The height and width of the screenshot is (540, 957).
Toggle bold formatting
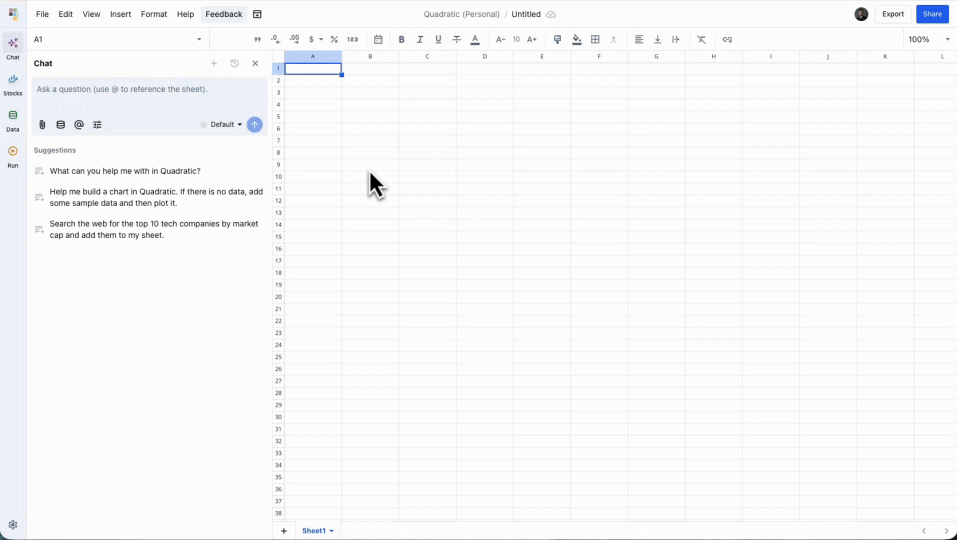pos(402,40)
